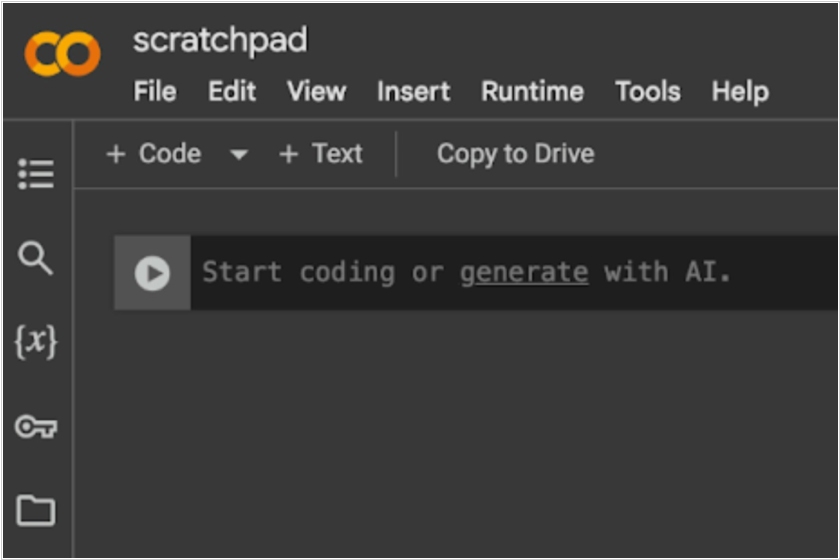This screenshot has height=560, width=840.
Task: Open the View menu
Action: coord(316,91)
